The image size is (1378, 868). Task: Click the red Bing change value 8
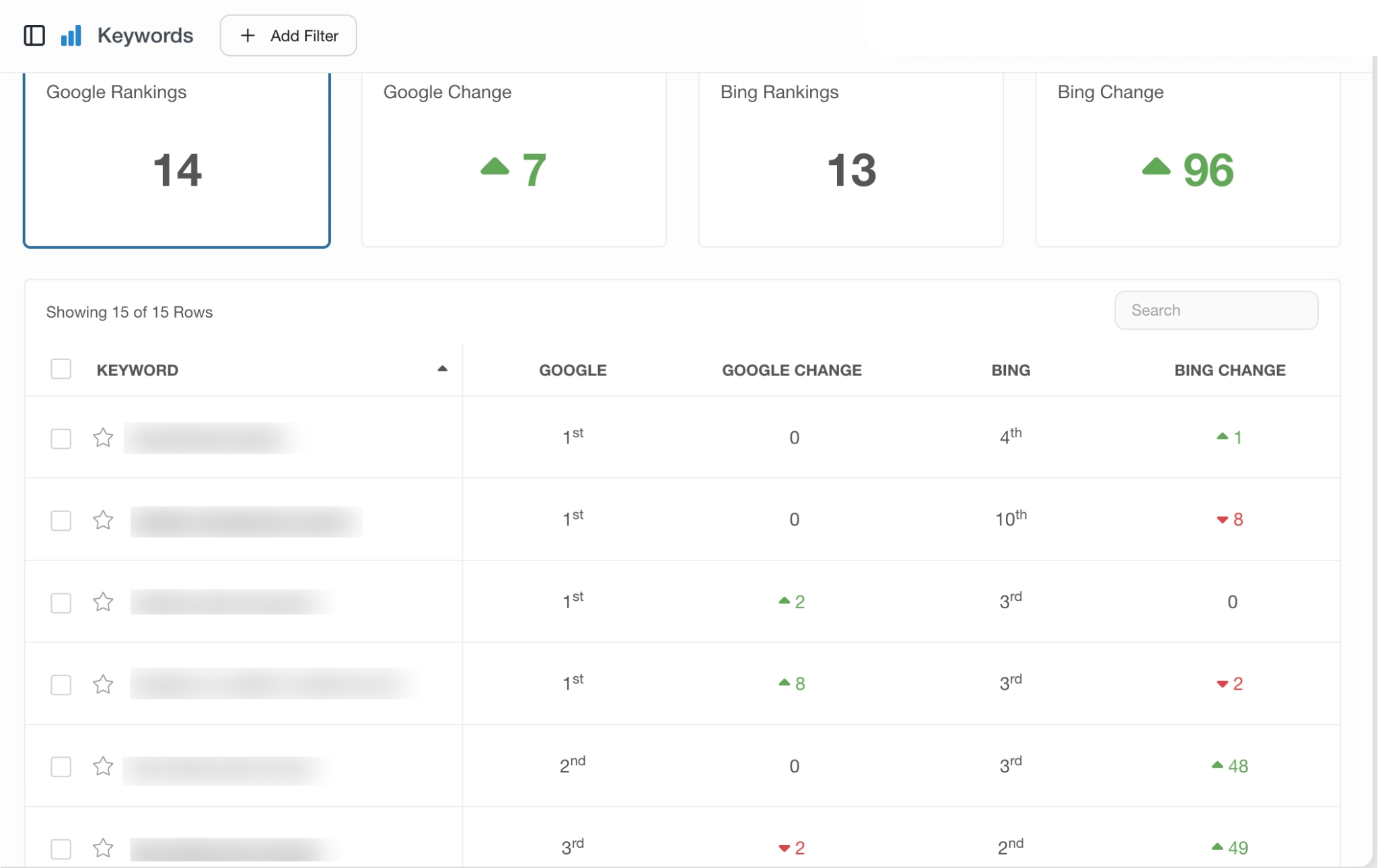tap(1237, 520)
